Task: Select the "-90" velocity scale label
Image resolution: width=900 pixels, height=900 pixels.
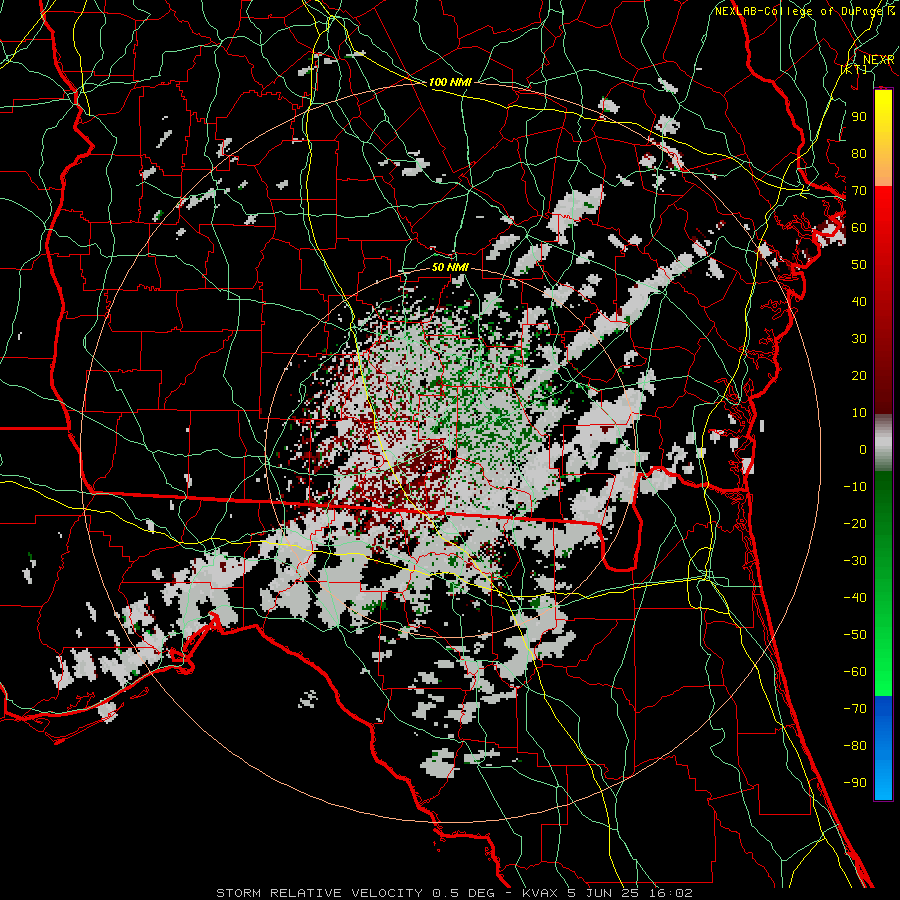Action: point(855,782)
